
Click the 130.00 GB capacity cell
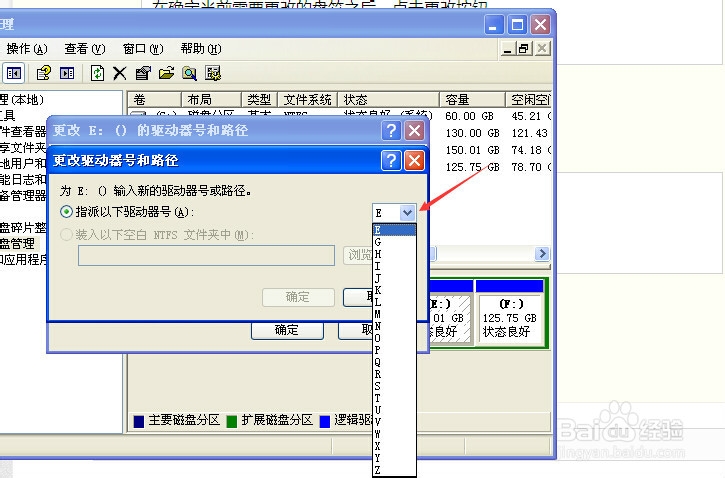472,133
